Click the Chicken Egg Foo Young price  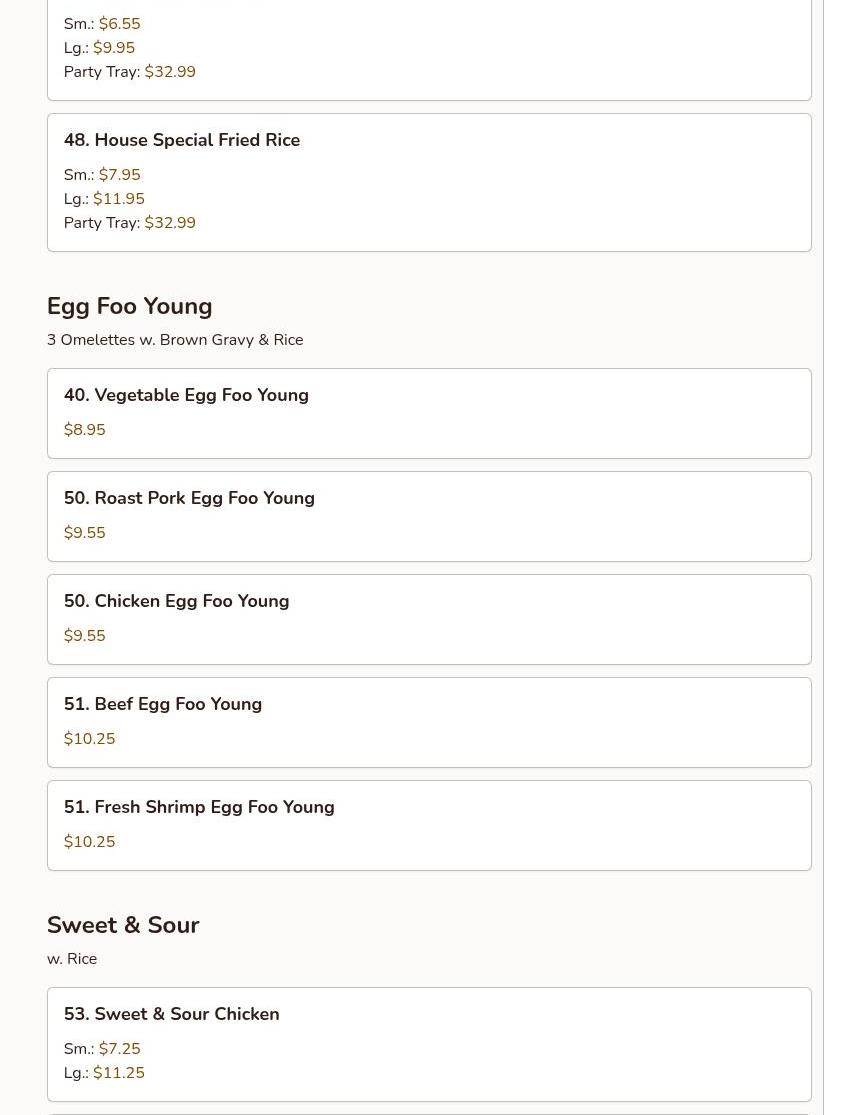point(85,636)
